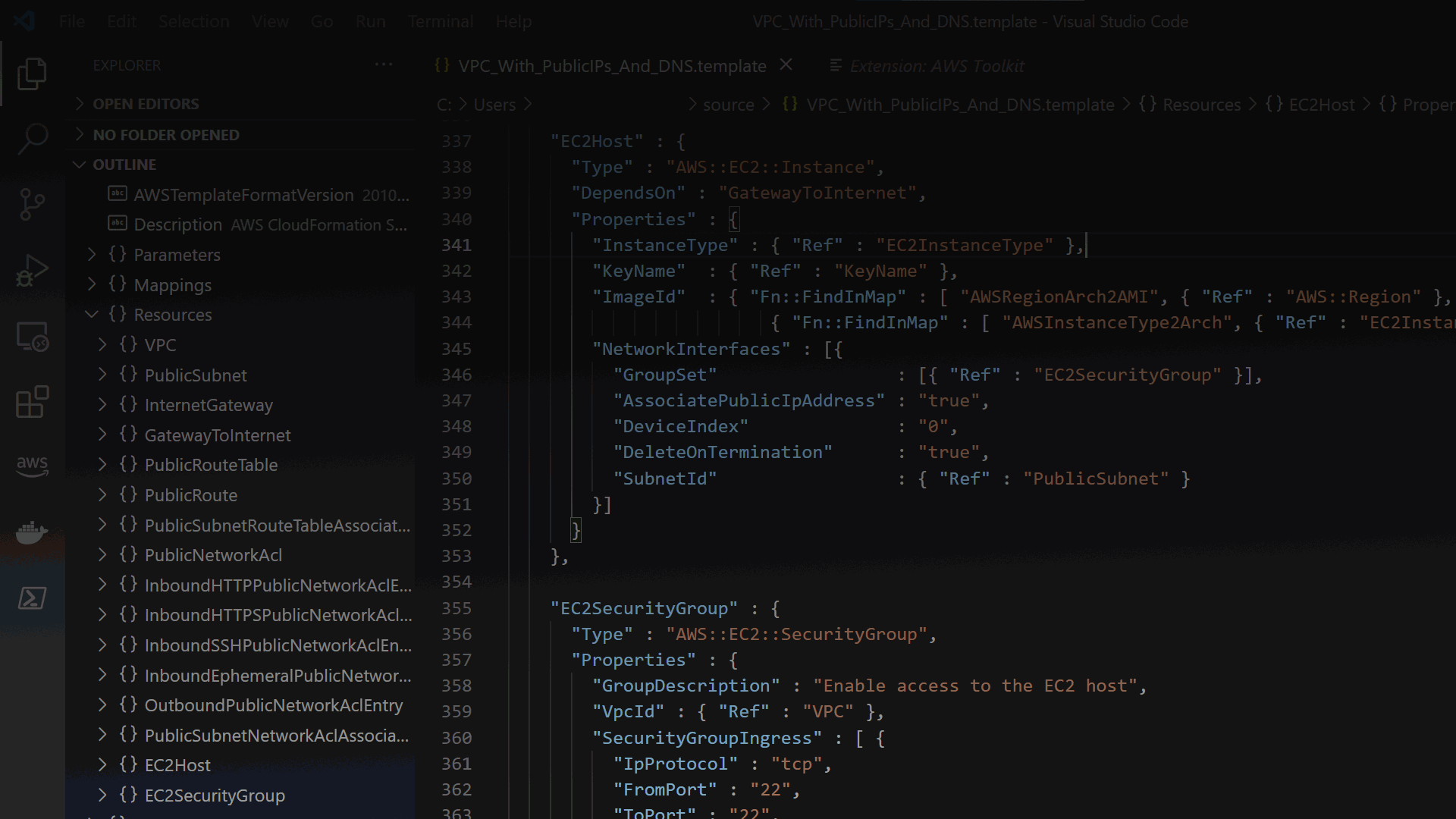The height and width of the screenshot is (819, 1456).
Task: Switch to Extension: AWS Toolkit tab
Action: (x=937, y=66)
